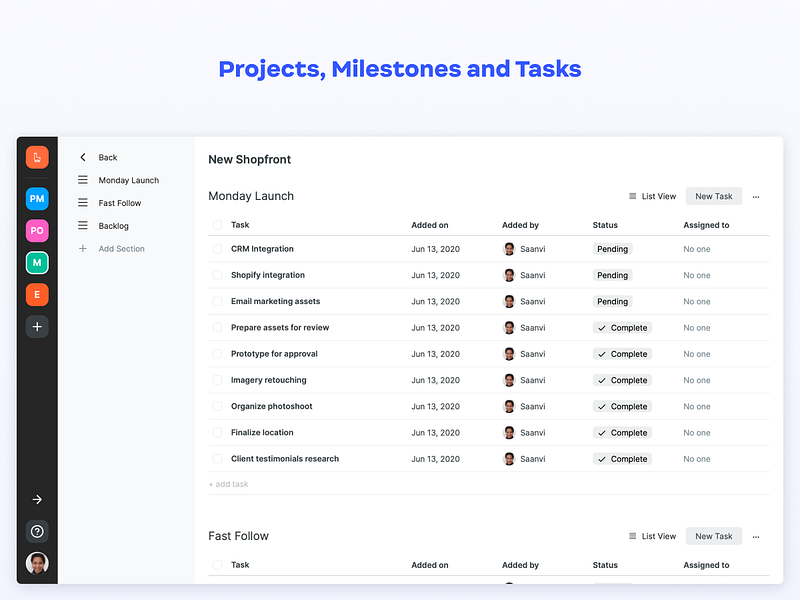Click Status column header in Monday Launch
Viewport: 800px width, 600px height.
tap(605, 225)
